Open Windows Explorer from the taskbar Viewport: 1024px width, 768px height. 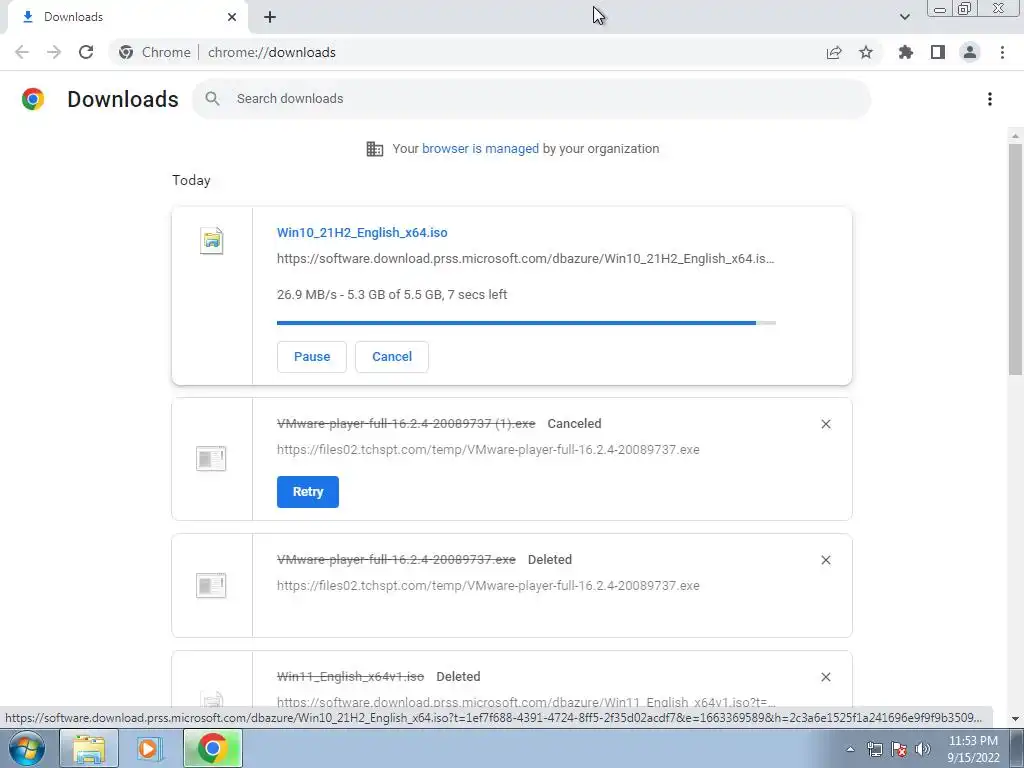[x=89, y=748]
